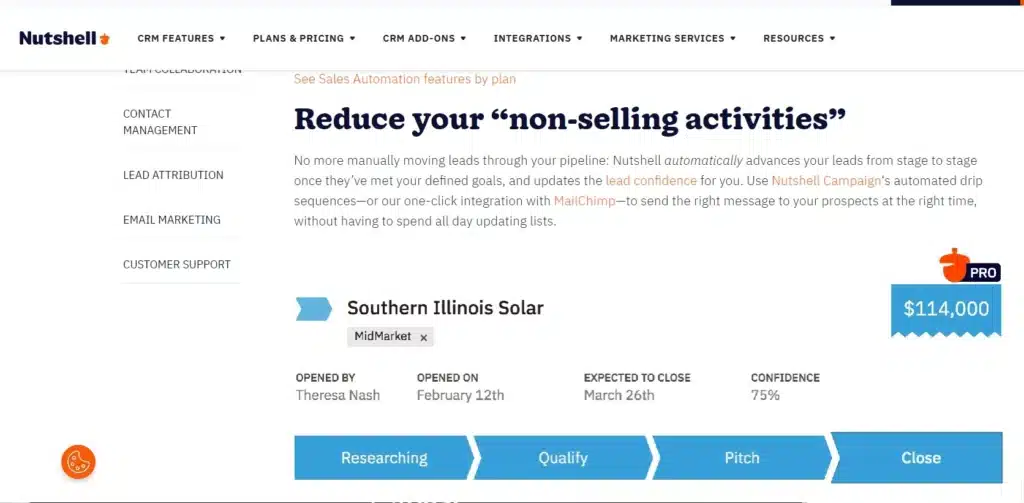Image resolution: width=1024 pixels, height=503 pixels.
Task: Open the lead confidence link
Action: pyautogui.click(x=651, y=181)
